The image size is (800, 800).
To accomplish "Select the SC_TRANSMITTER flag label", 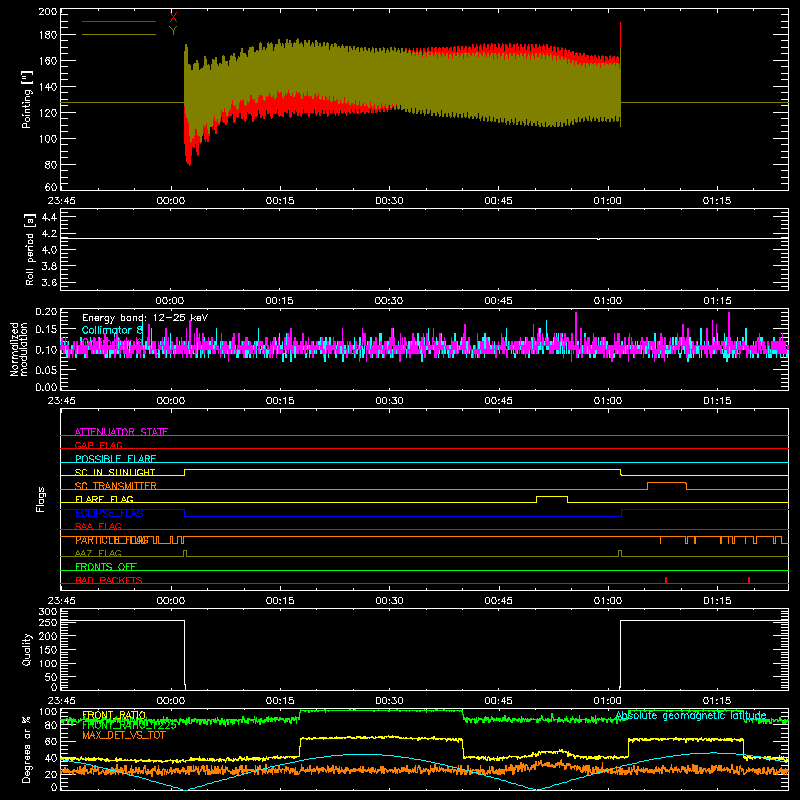I will click(x=115, y=486).
